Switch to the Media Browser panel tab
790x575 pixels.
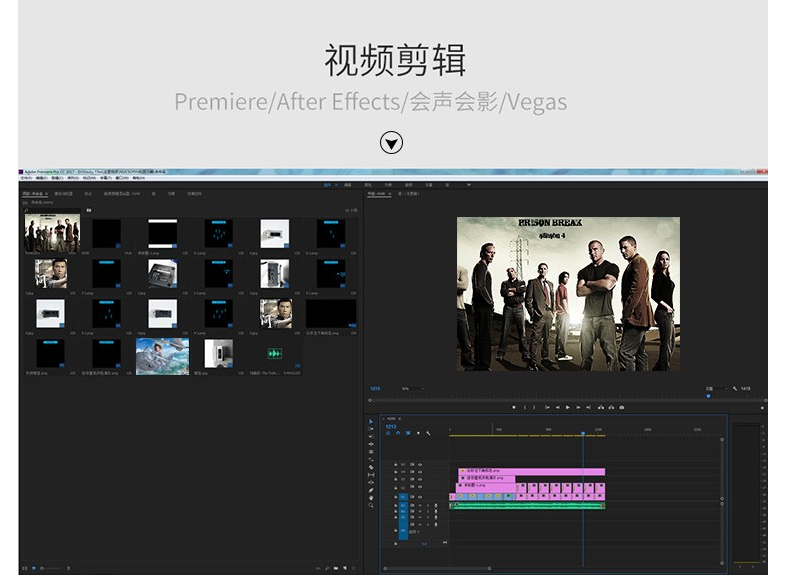coord(63,194)
